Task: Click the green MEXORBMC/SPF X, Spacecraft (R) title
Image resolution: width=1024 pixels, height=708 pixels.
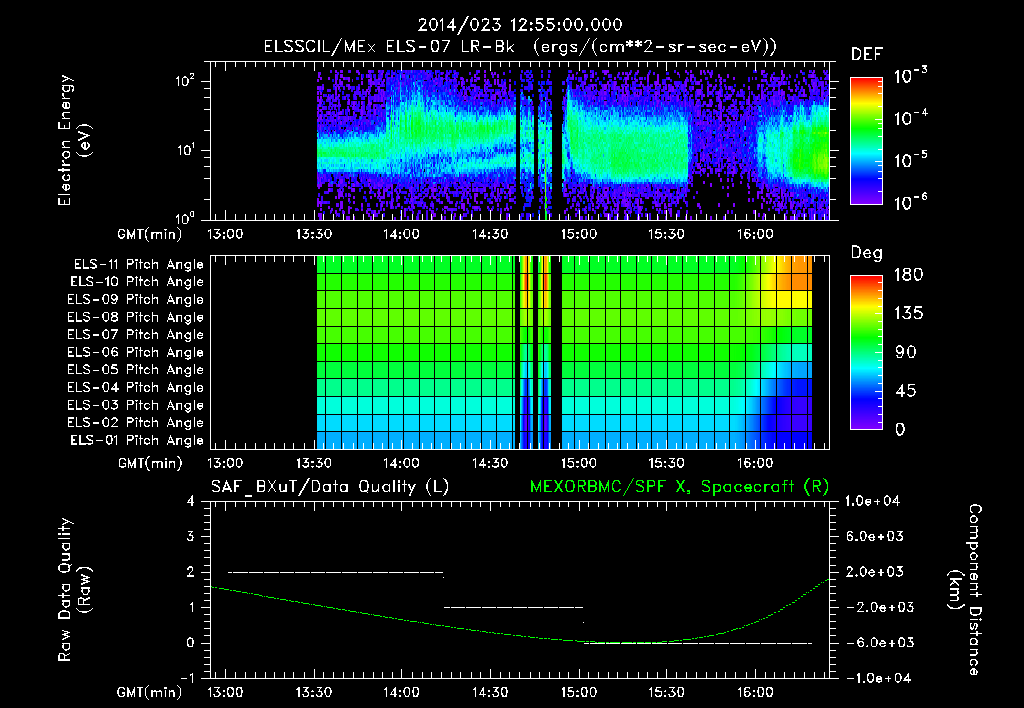Action: (679, 487)
